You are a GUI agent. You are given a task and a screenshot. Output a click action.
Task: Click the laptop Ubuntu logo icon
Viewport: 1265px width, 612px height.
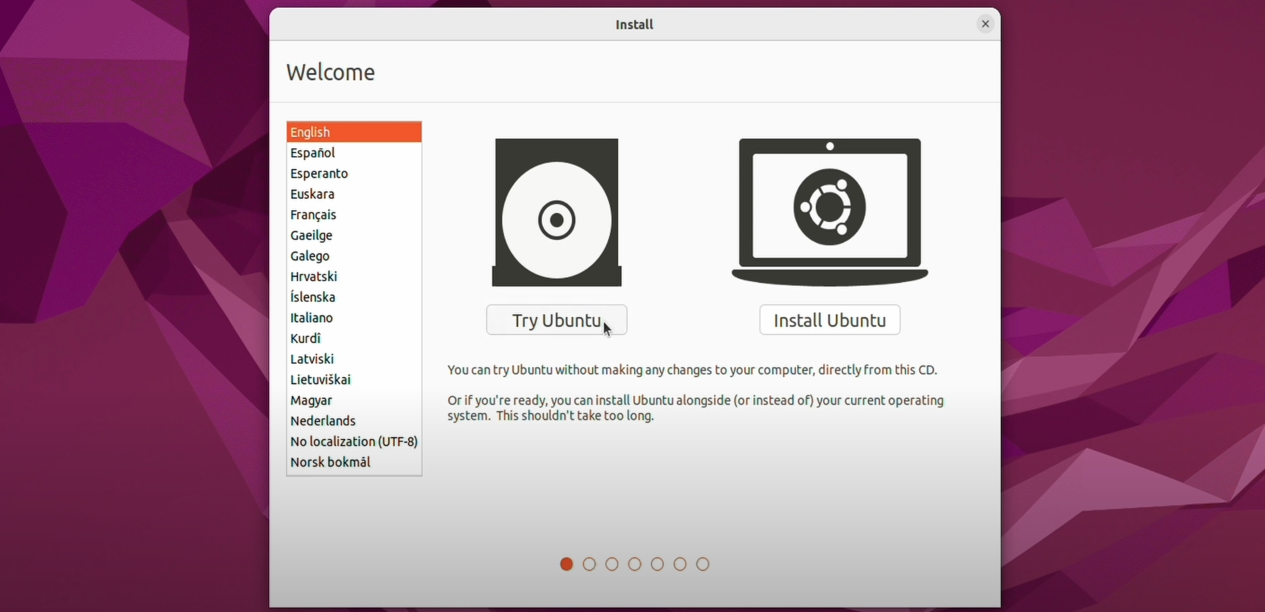coord(830,212)
